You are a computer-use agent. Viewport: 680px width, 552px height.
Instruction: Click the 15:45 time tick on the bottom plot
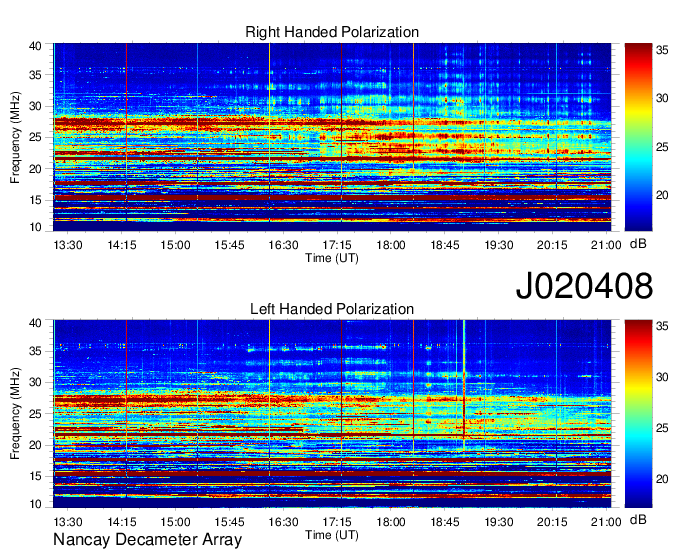(x=229, y=522)
